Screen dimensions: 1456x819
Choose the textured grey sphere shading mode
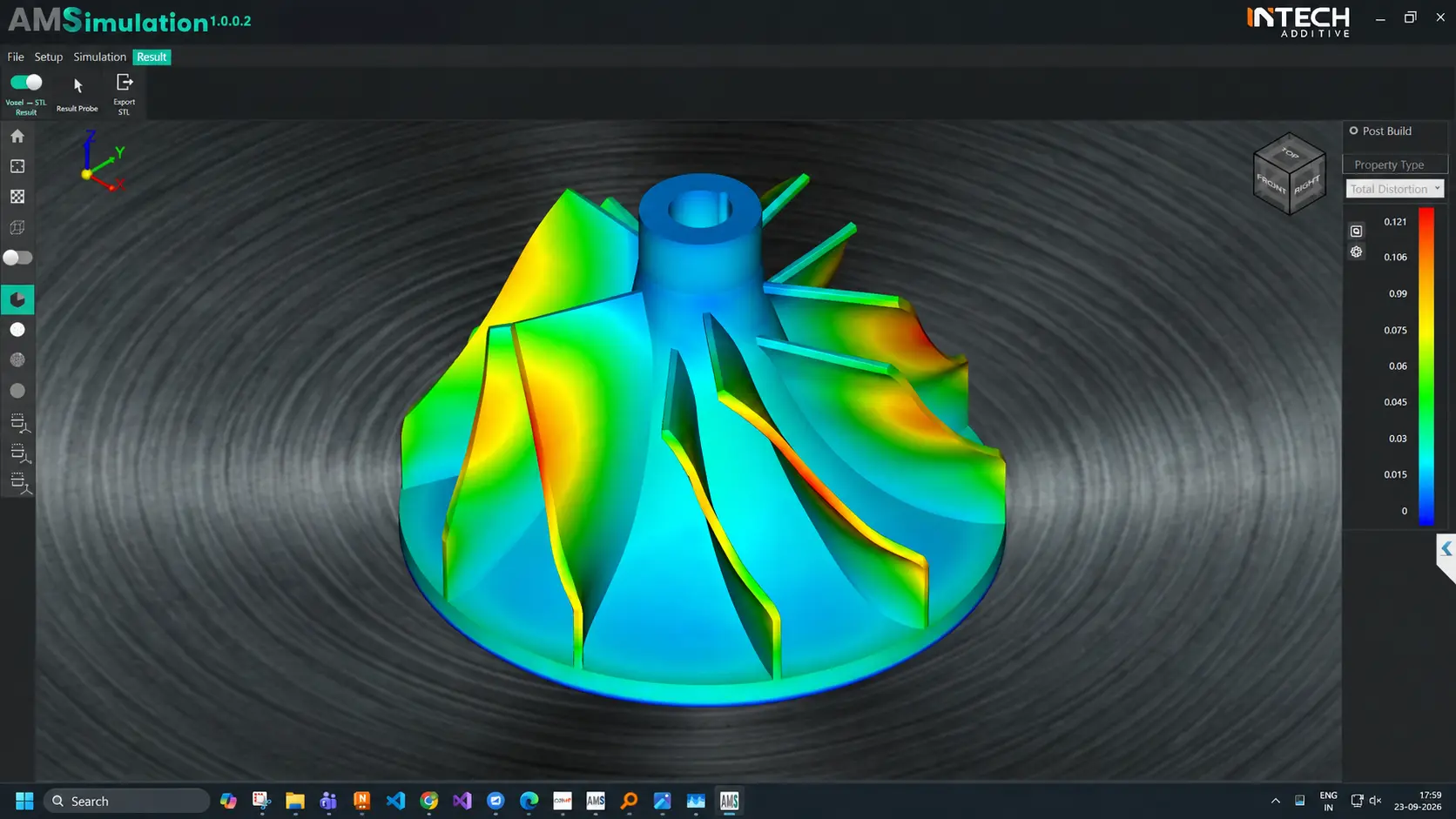click(x=17, y=359)
